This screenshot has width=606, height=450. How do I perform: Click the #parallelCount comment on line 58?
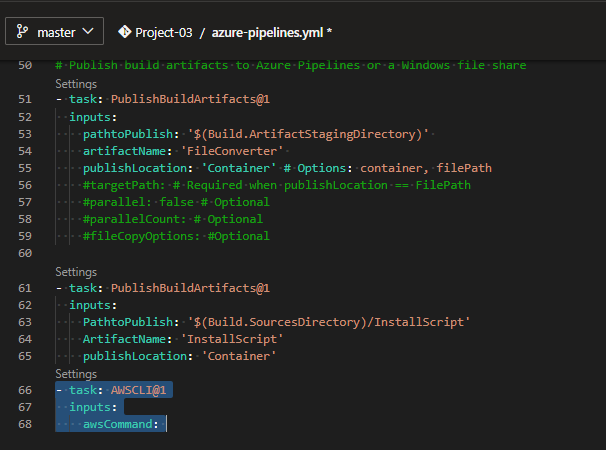tap(160, 219)
